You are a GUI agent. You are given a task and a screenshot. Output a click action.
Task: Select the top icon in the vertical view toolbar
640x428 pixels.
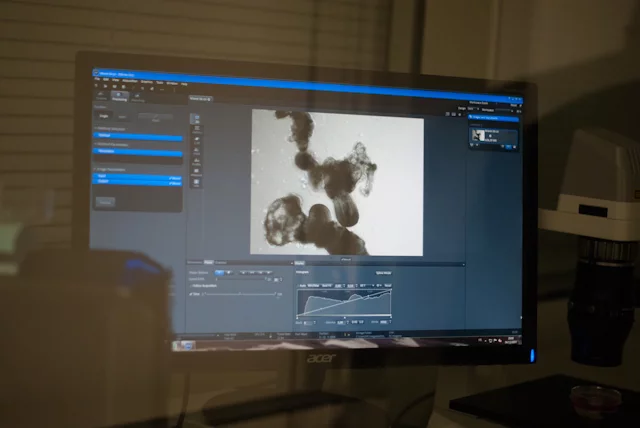[x=196, y=117]
